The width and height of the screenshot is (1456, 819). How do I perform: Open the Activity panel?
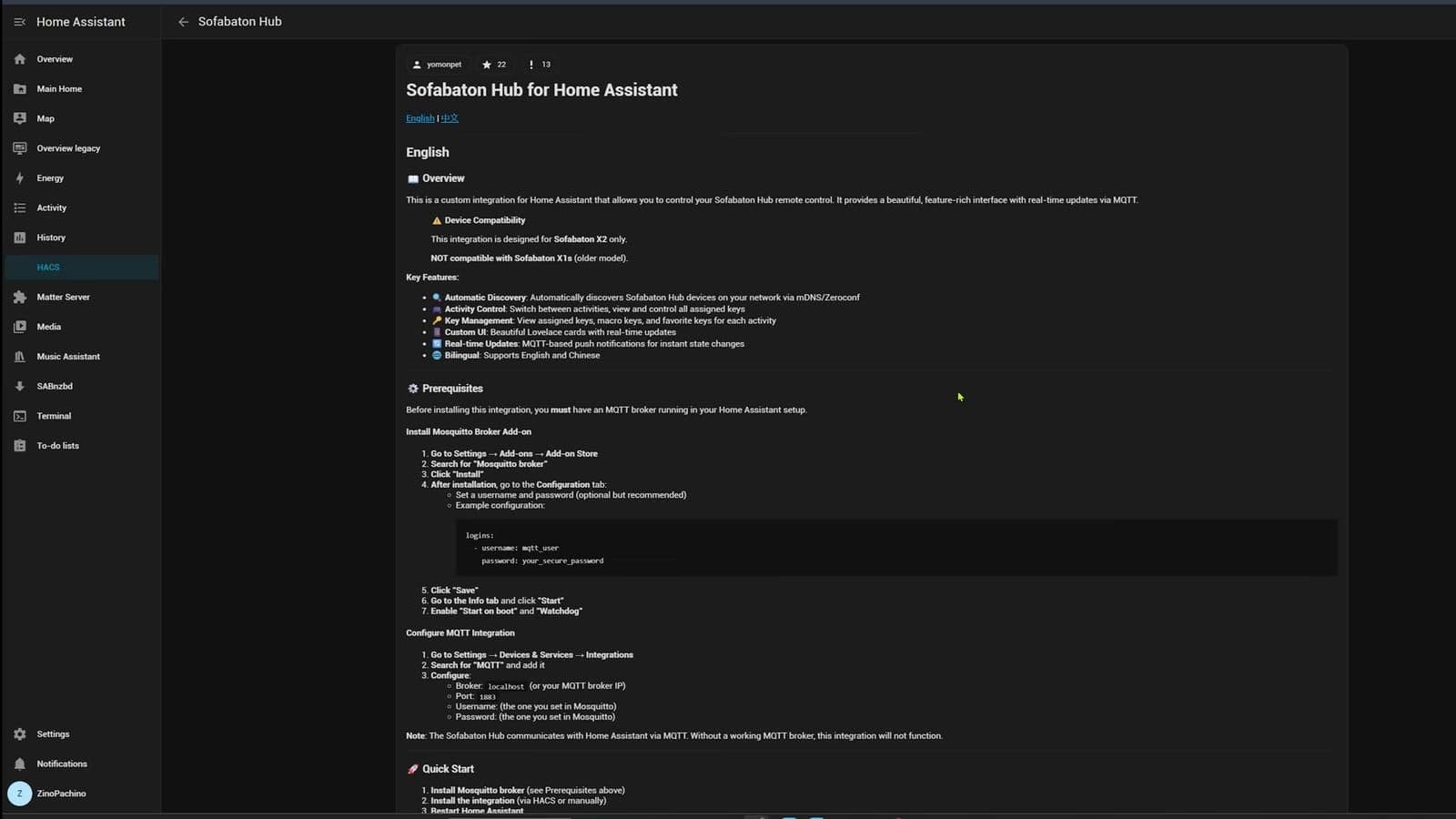(82, 207)
